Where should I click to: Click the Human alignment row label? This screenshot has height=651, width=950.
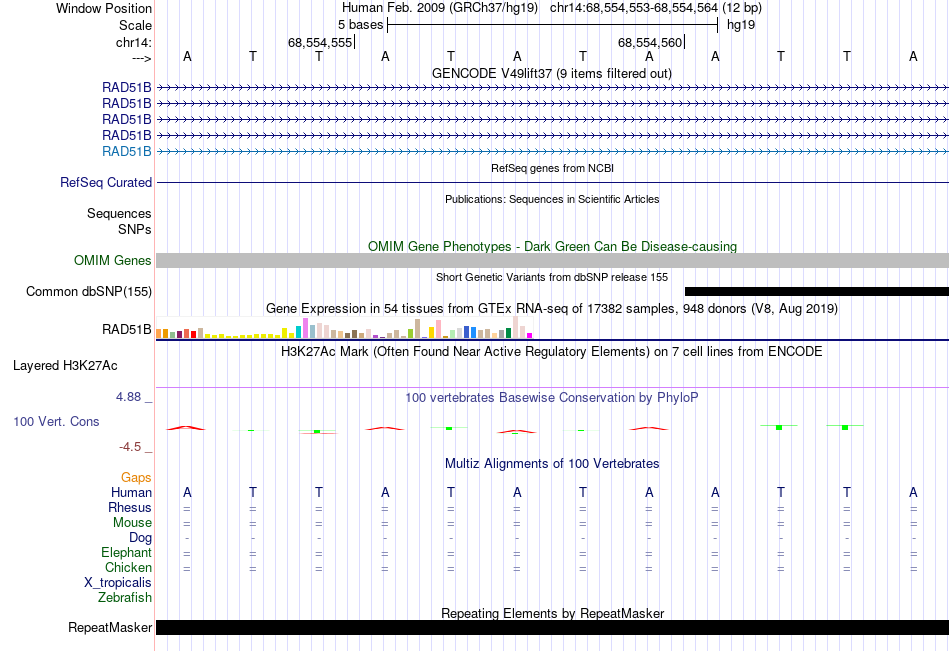click(131, 492)
